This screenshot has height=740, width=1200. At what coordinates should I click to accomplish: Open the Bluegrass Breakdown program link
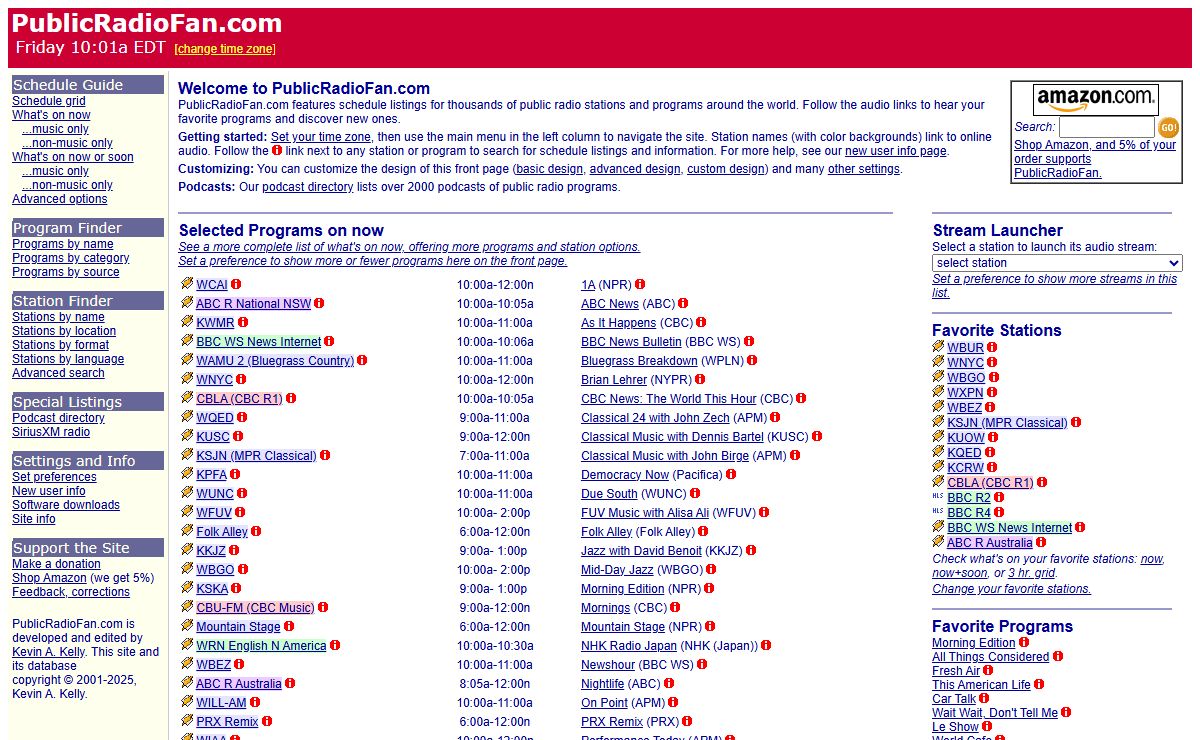(x=639, y=361)
